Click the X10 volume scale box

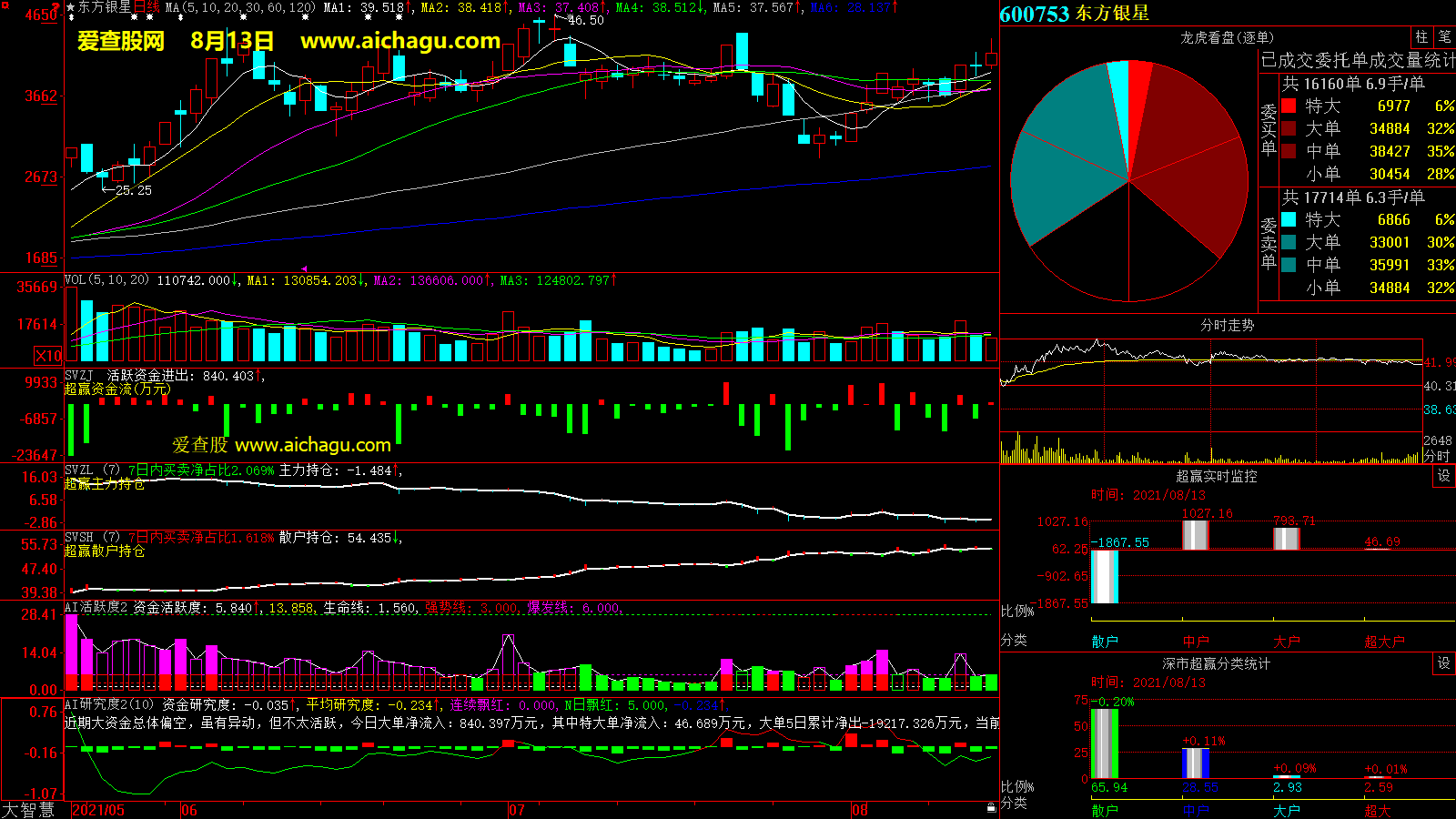(48, 356)
